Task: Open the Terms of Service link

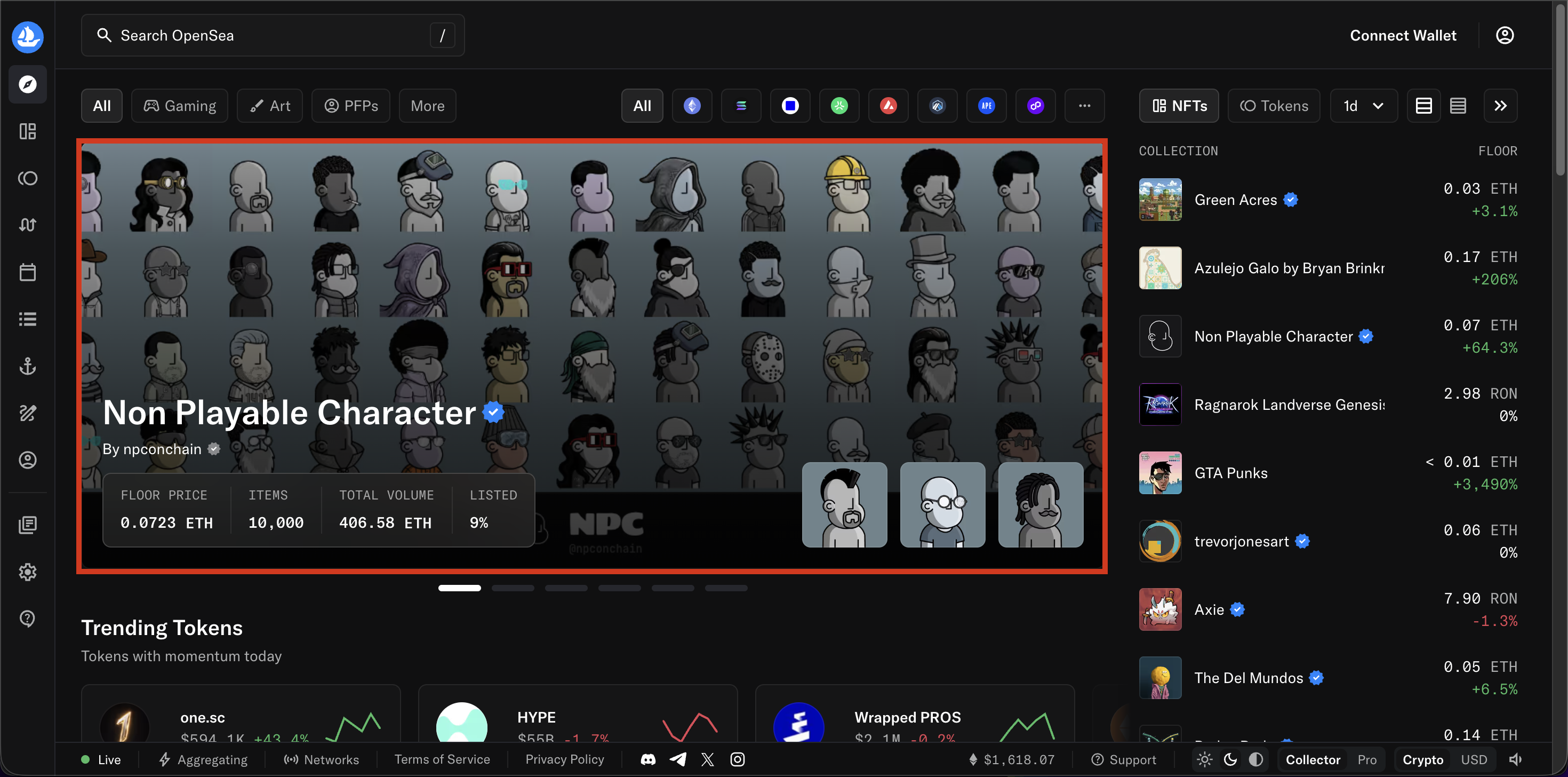Action: 442,759
